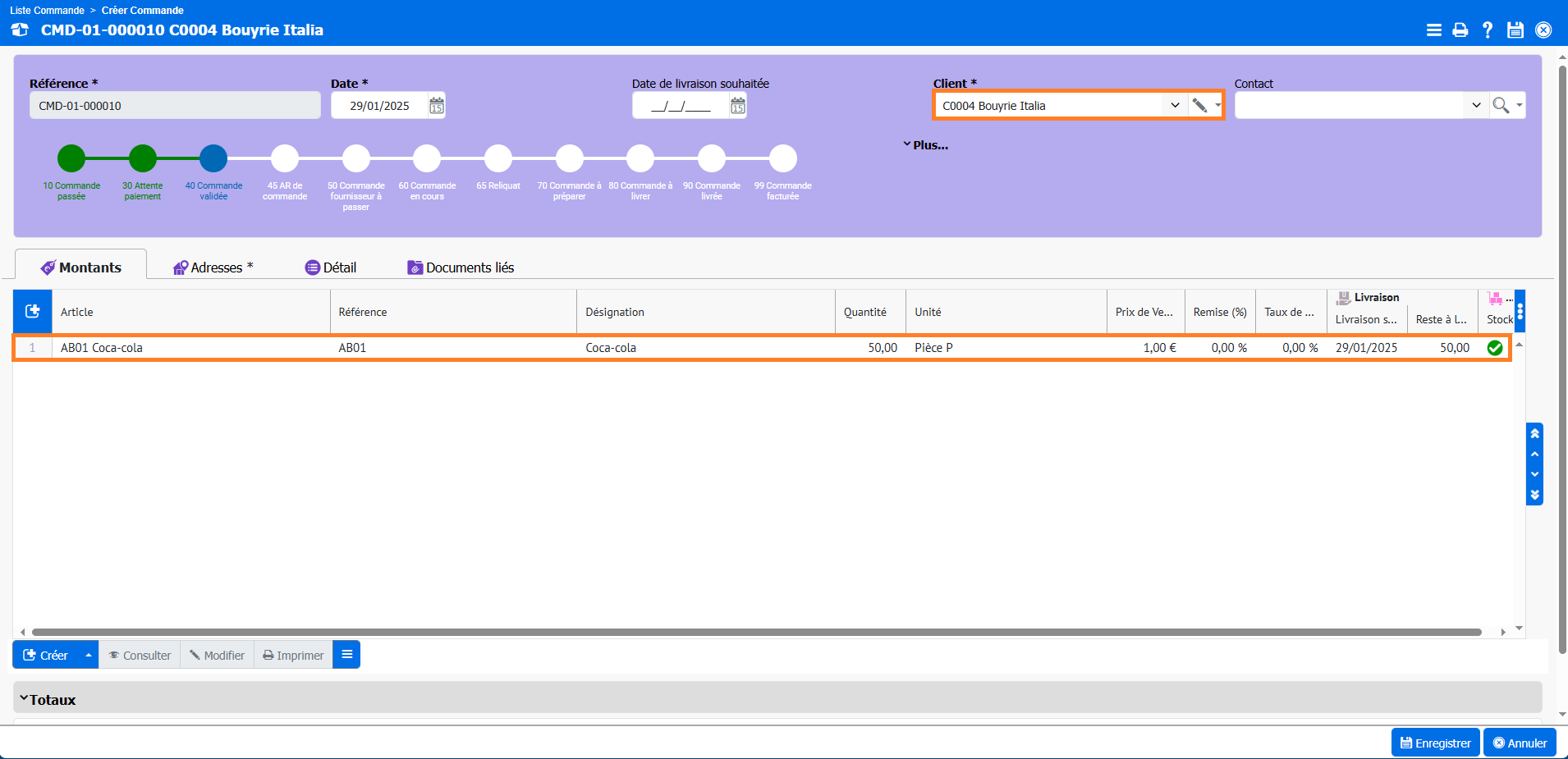Viewport: 1568px width, 759px height.
Task: Select the '99 Commande facturée' status step
Action: pyautogui.click(x=782, y=158)
